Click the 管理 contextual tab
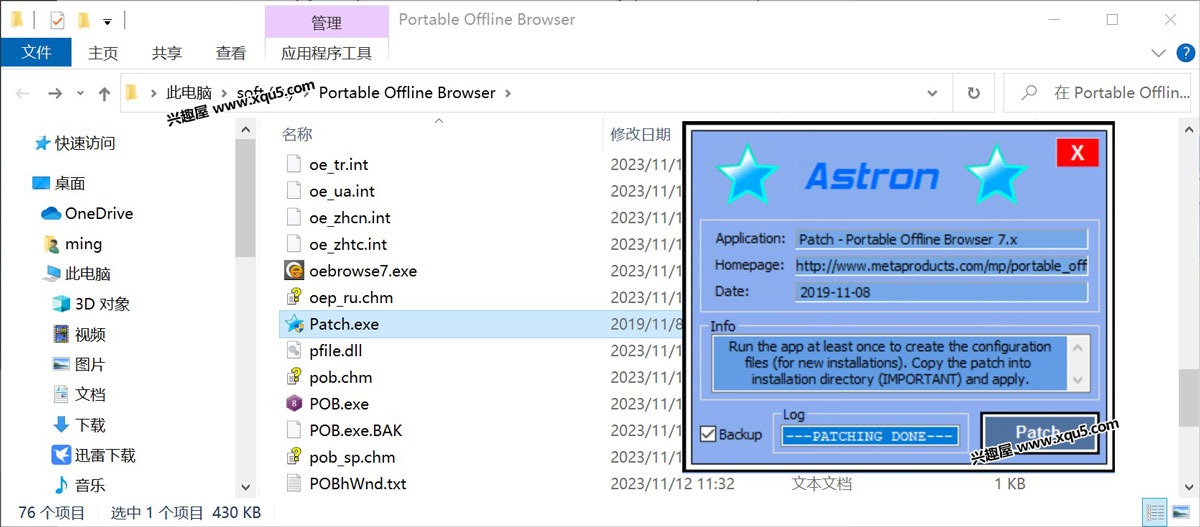The height and width of the screenshot is (527, 1200). [327, 21]
